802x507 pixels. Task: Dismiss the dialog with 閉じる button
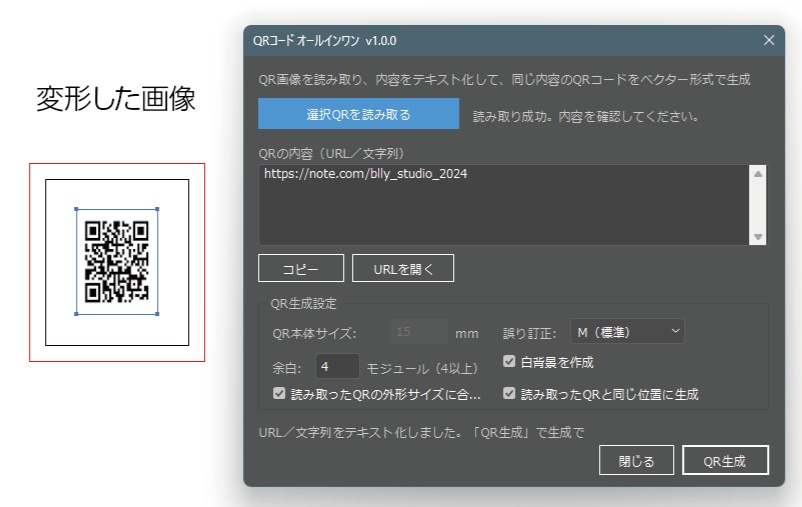click(x=636, y=460)
